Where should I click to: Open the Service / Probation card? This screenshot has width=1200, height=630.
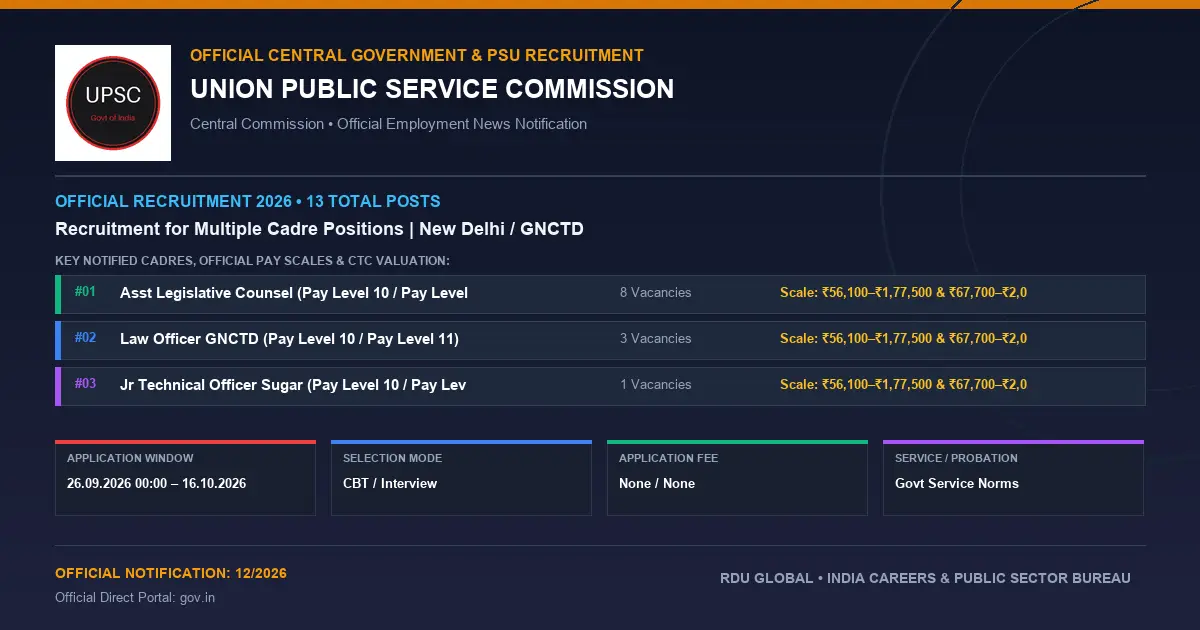click(1013, 478)
